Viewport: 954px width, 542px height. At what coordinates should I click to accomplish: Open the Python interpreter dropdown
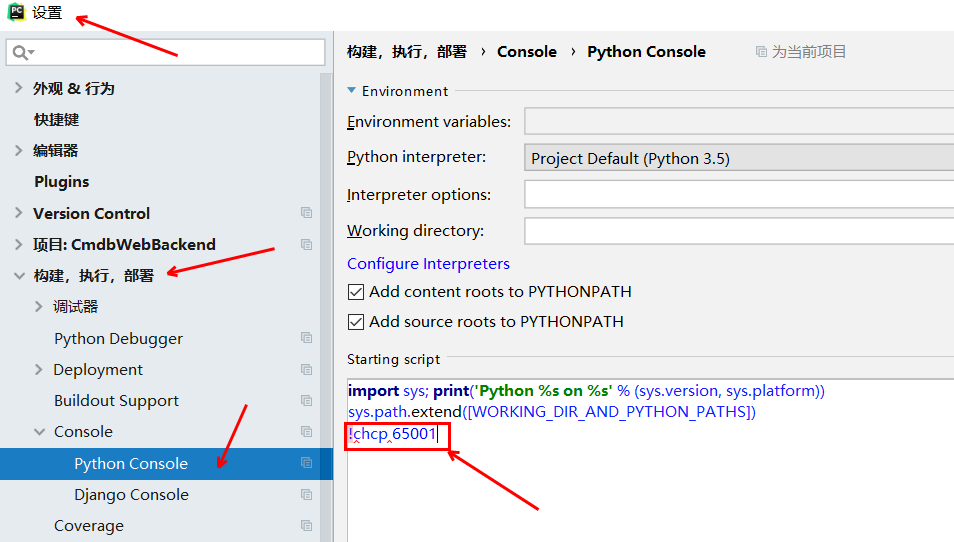739,158
